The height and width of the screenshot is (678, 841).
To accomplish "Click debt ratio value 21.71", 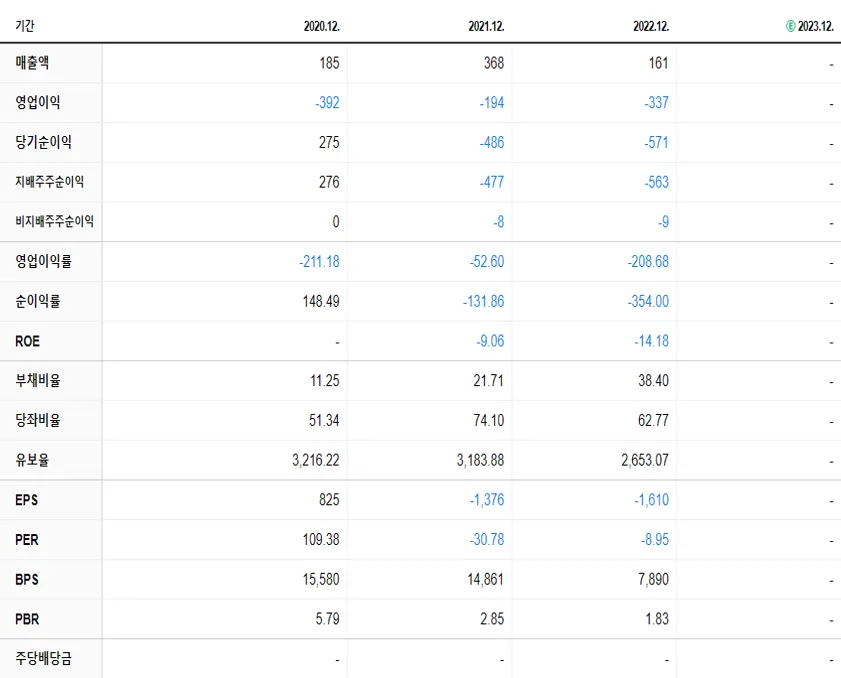I will [489, 380].
